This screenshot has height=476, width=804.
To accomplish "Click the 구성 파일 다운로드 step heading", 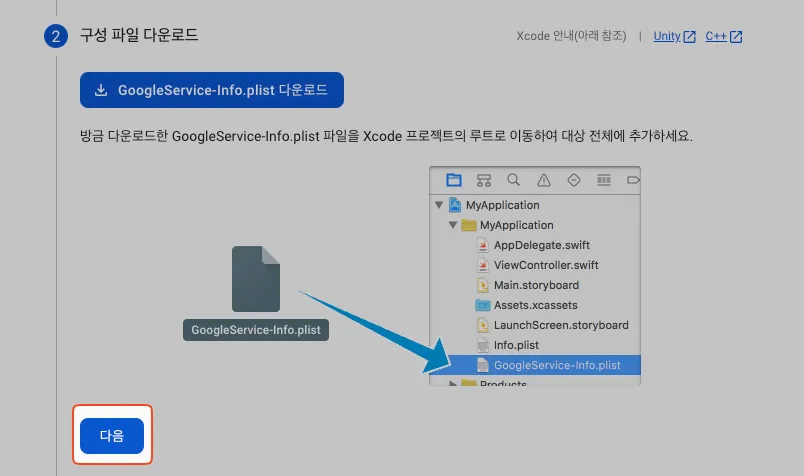I will click(x=139, y=35).
